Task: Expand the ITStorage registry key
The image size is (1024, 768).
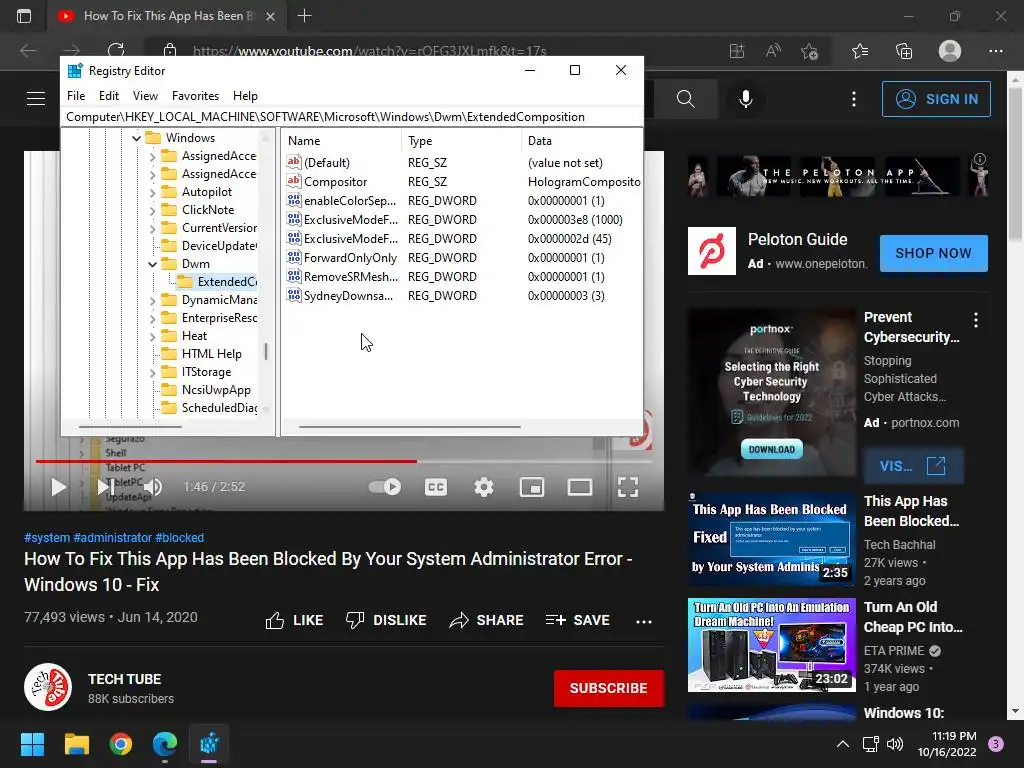Action: (x=152, y=372)
